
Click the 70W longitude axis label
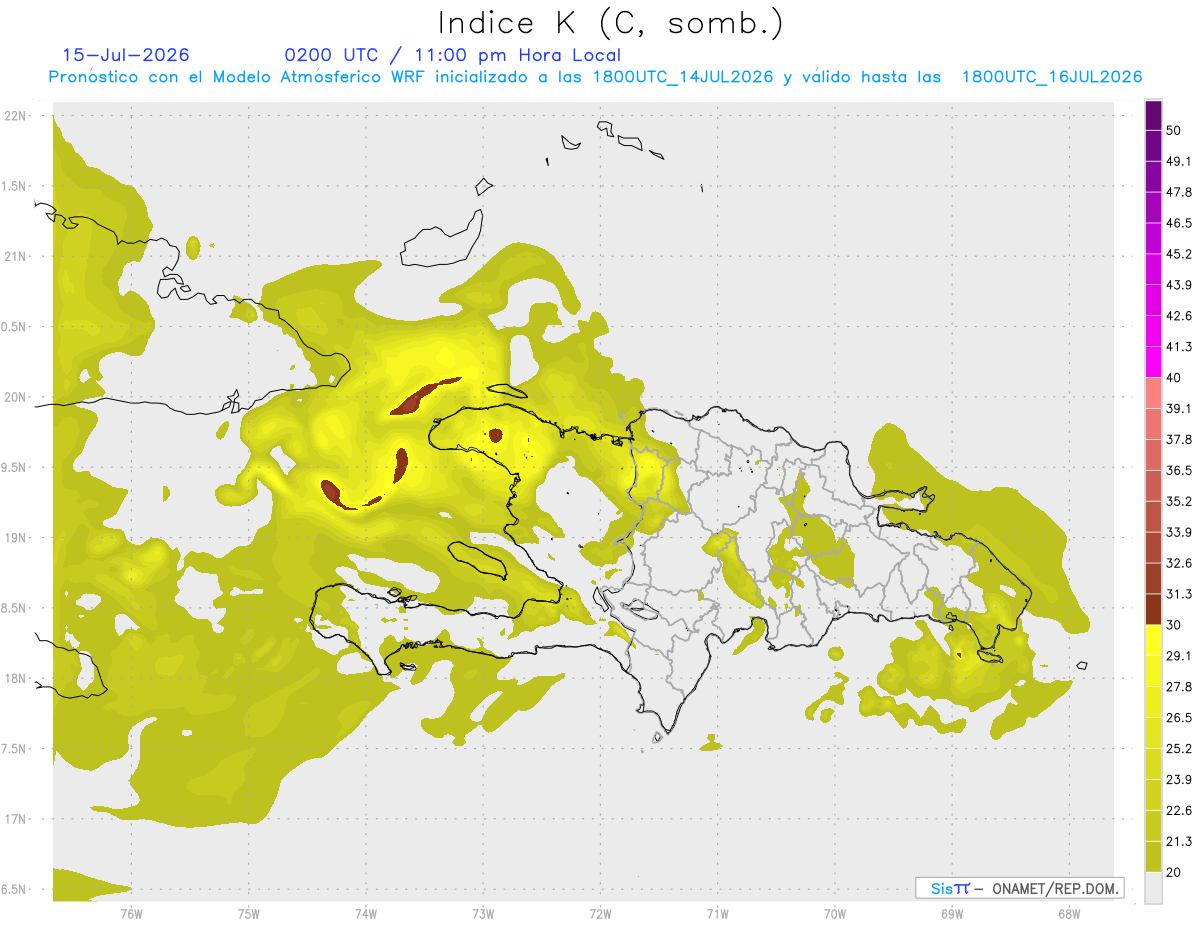835,913
